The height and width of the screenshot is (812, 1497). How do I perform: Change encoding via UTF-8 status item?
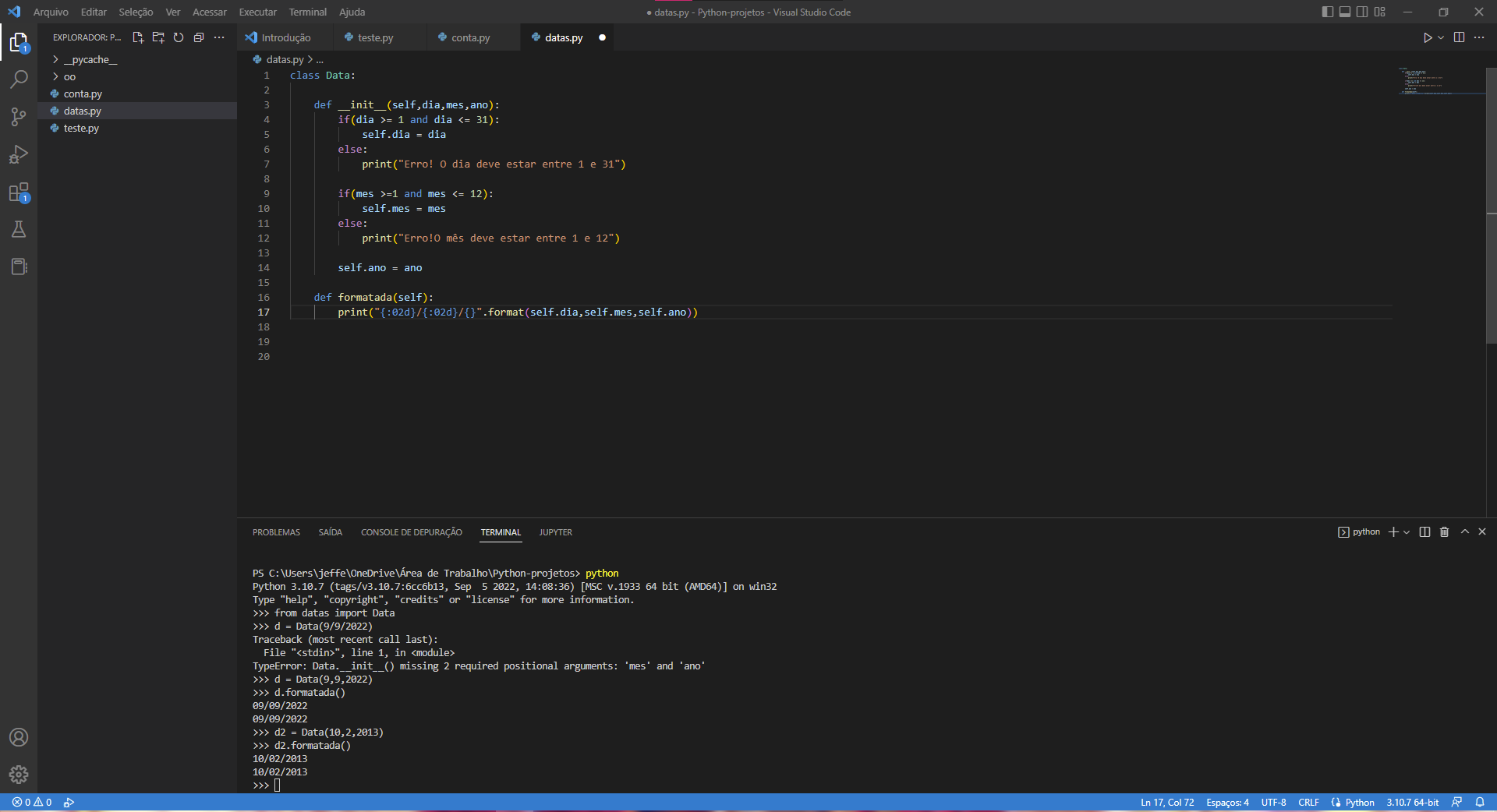click(x=1273, y=802)
